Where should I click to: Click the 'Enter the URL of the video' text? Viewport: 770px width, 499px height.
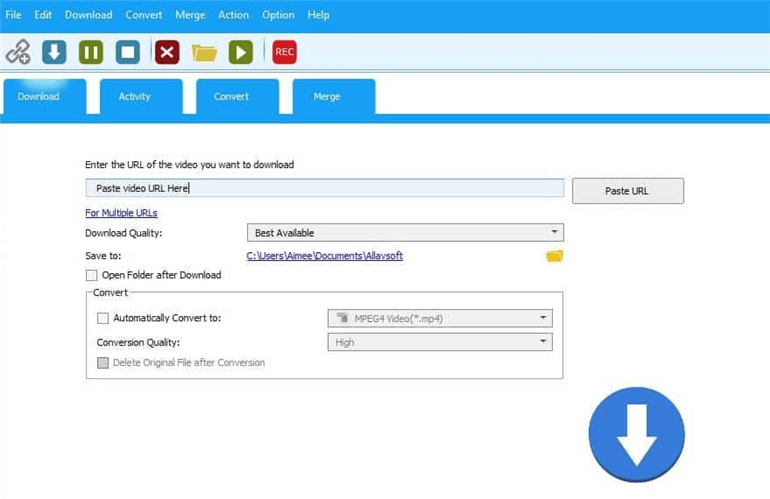tap(190, 165)
